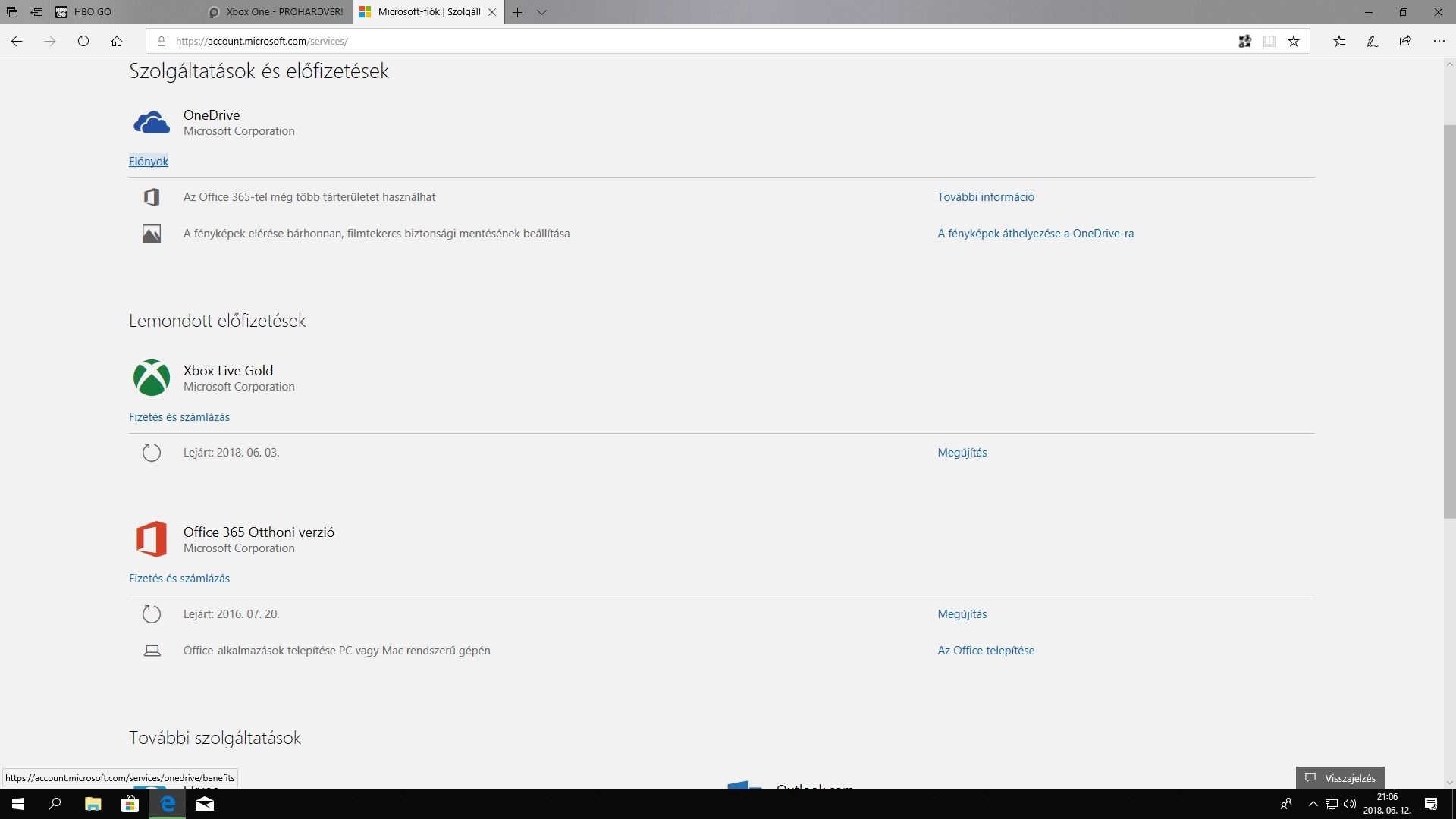The height and width of the screenshot is (819, 1456).
Task: Click the Set tabs aside icon
Action: (x=36, y=12)
